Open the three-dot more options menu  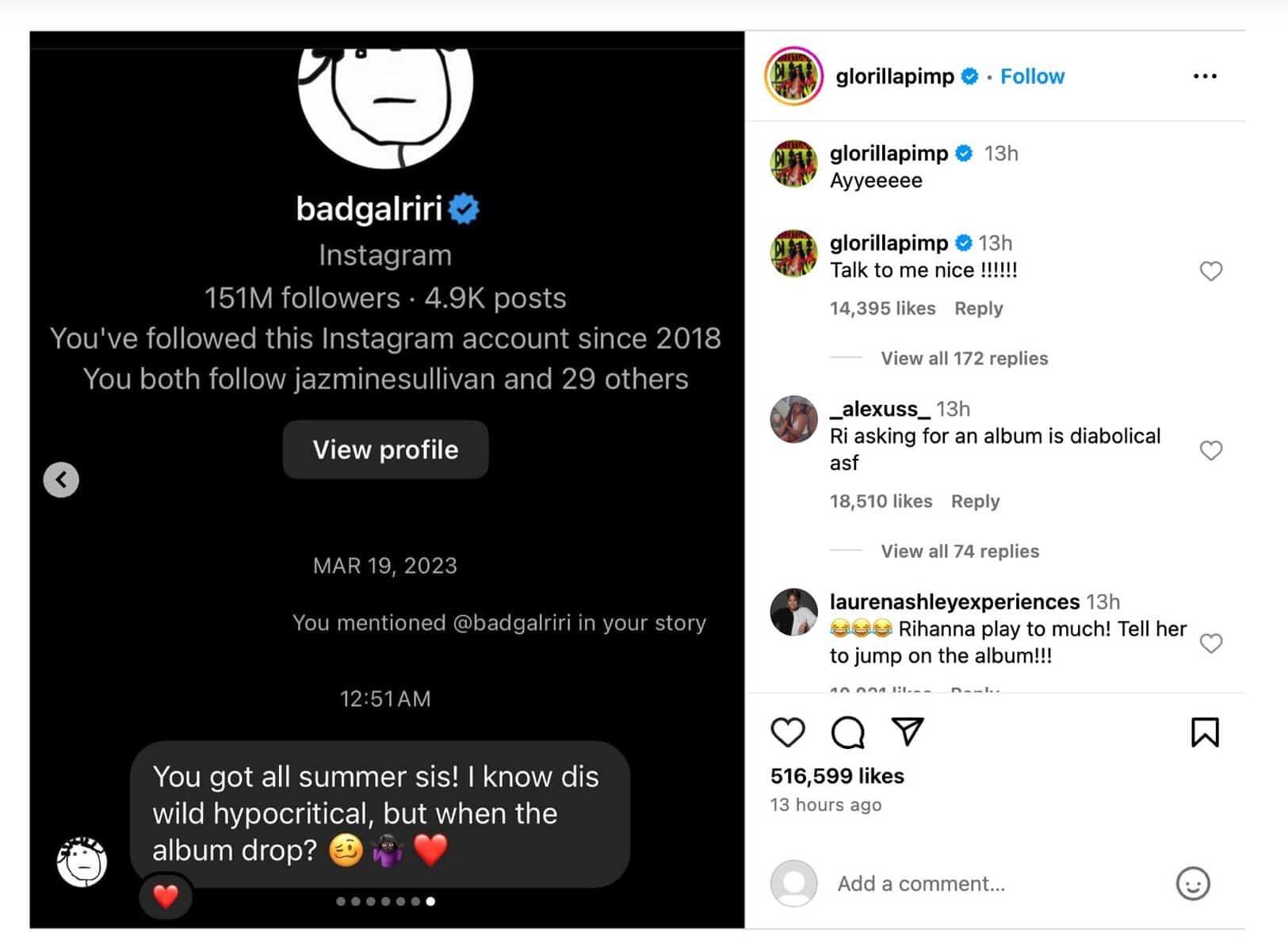(1204, 76)
